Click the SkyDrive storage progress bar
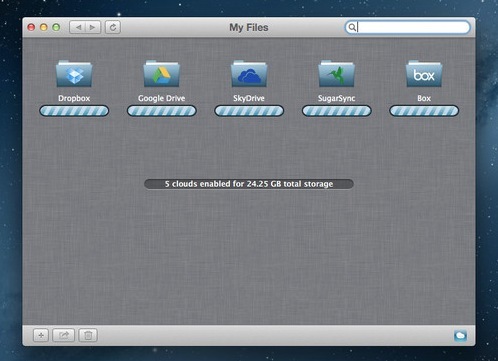The width and height of the screenshot is (498, 361). (249, 111)
